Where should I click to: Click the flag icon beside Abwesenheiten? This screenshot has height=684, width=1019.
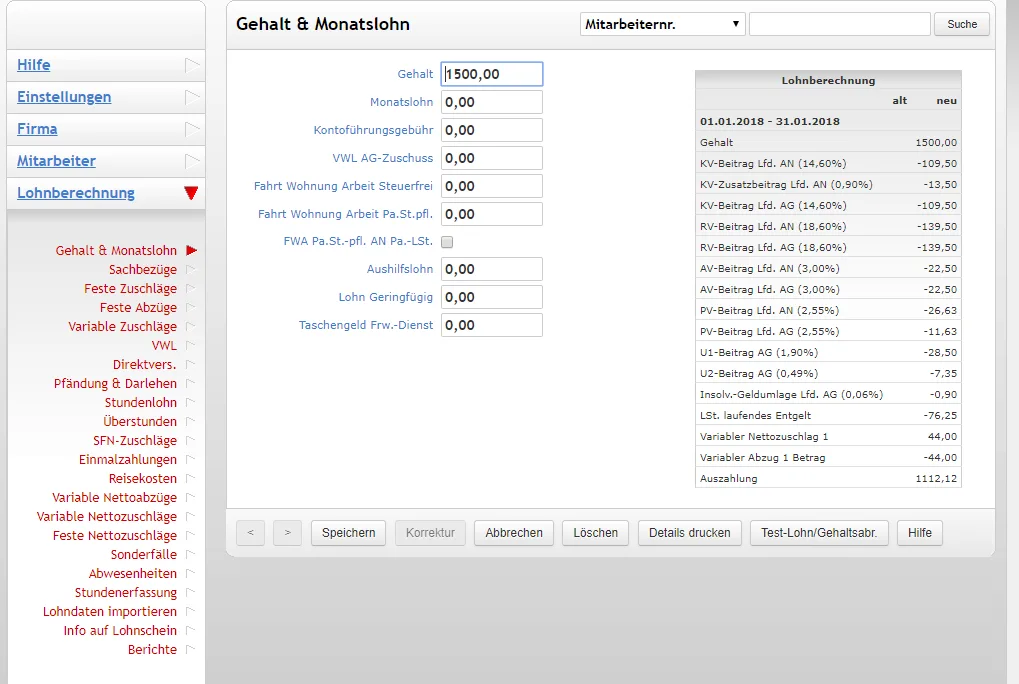tap(190, 573)
